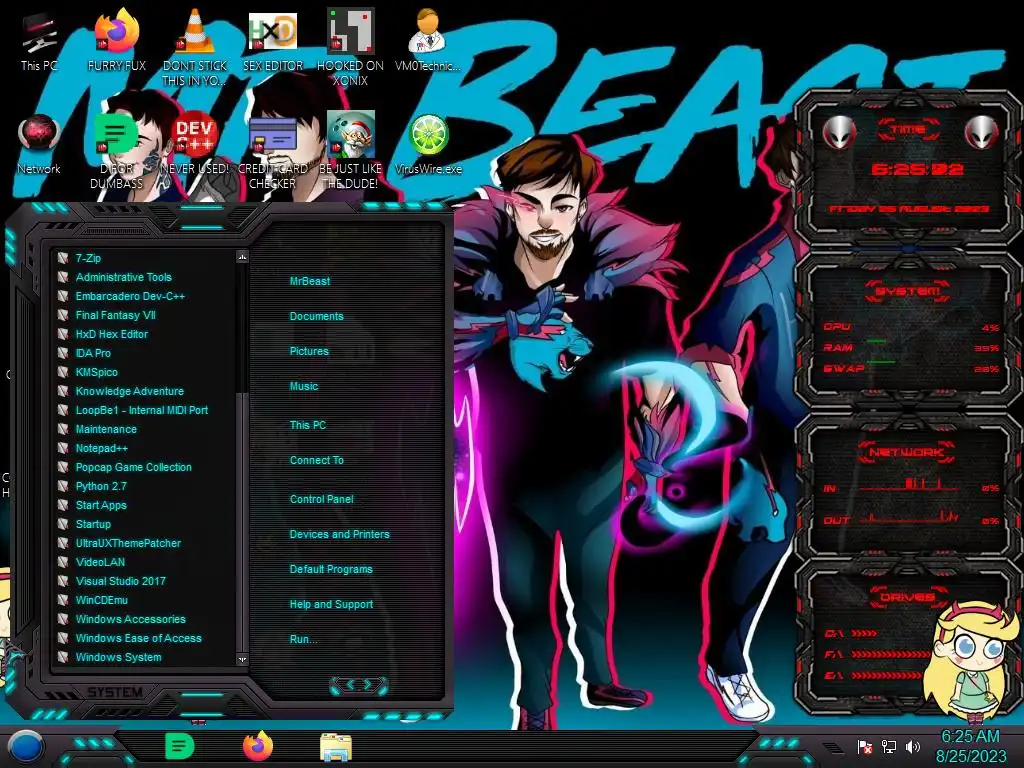
Task: Open the BE JUST LIKE THE DUDE shortcut
Action: point(350,150)
